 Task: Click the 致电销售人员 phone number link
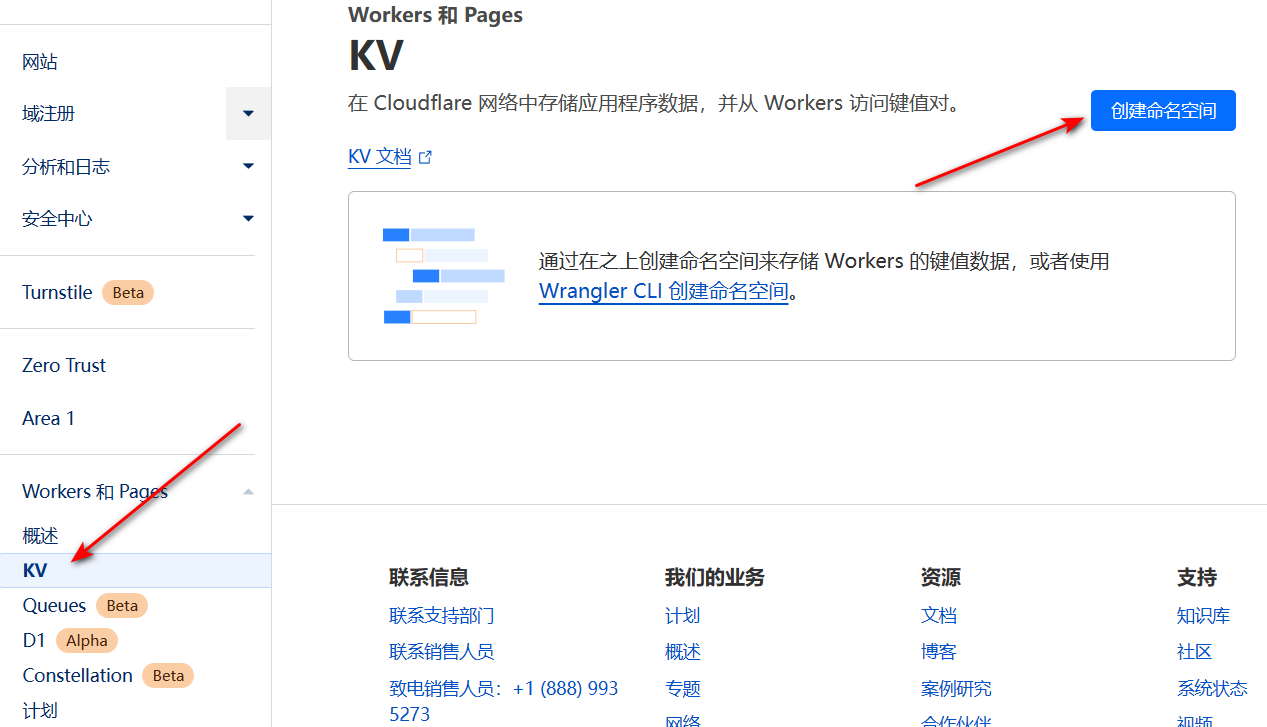pyautogui.click(x=504, y=701)
